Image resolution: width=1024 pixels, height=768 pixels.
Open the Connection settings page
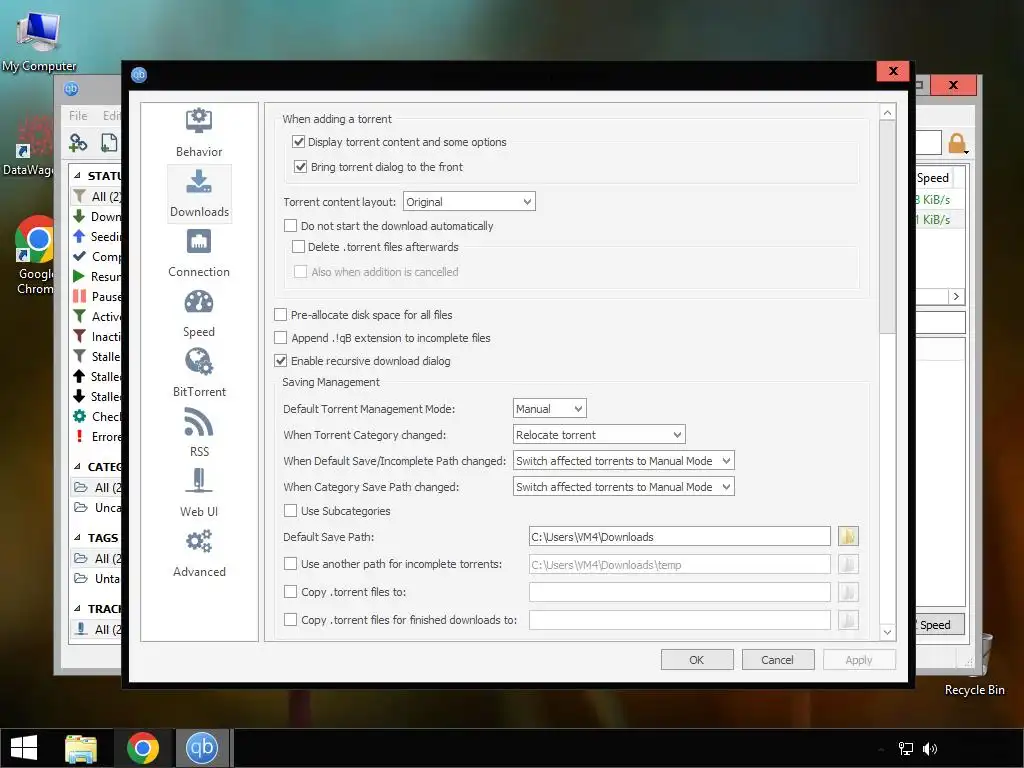(199, 254)
